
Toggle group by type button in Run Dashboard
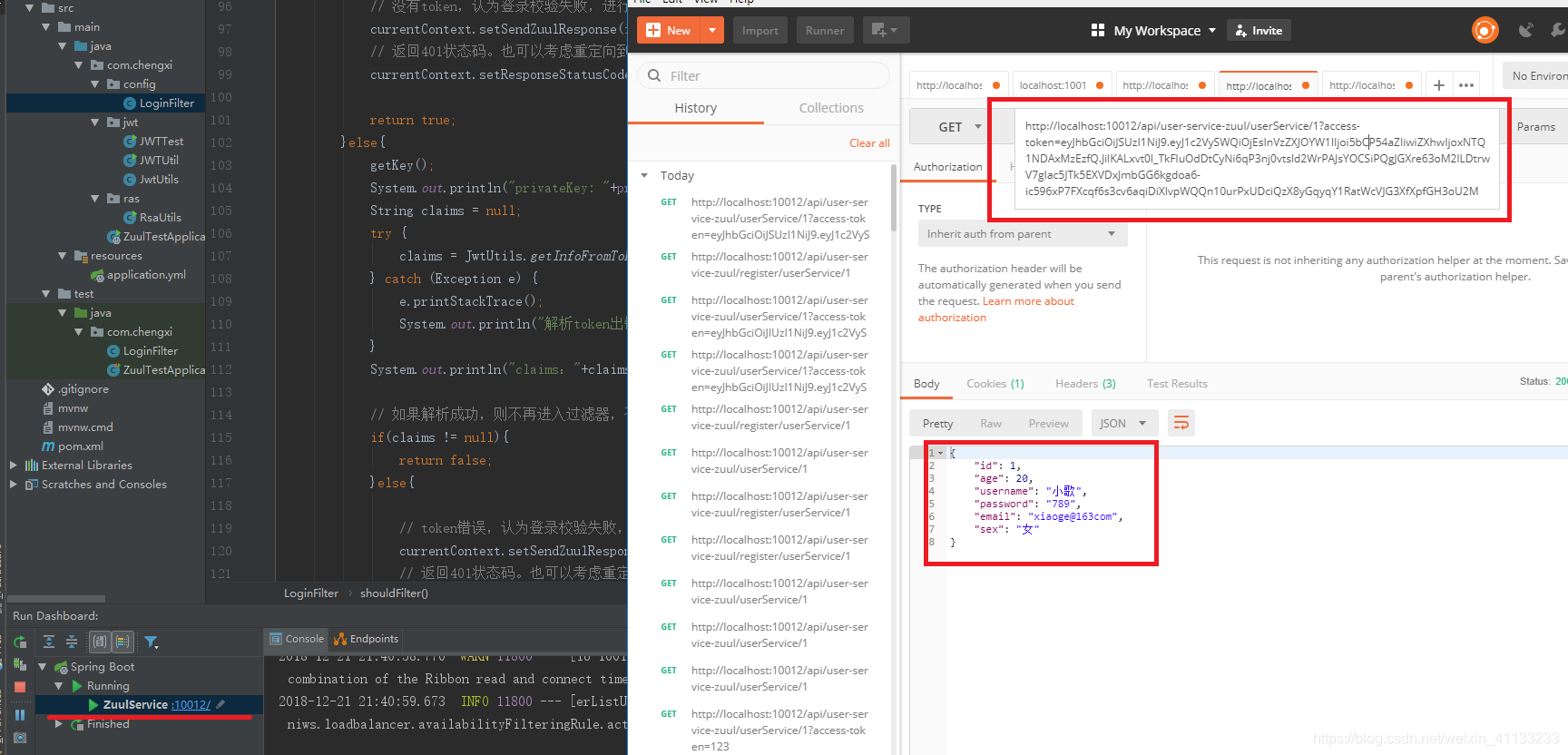(x=100, y=642)
